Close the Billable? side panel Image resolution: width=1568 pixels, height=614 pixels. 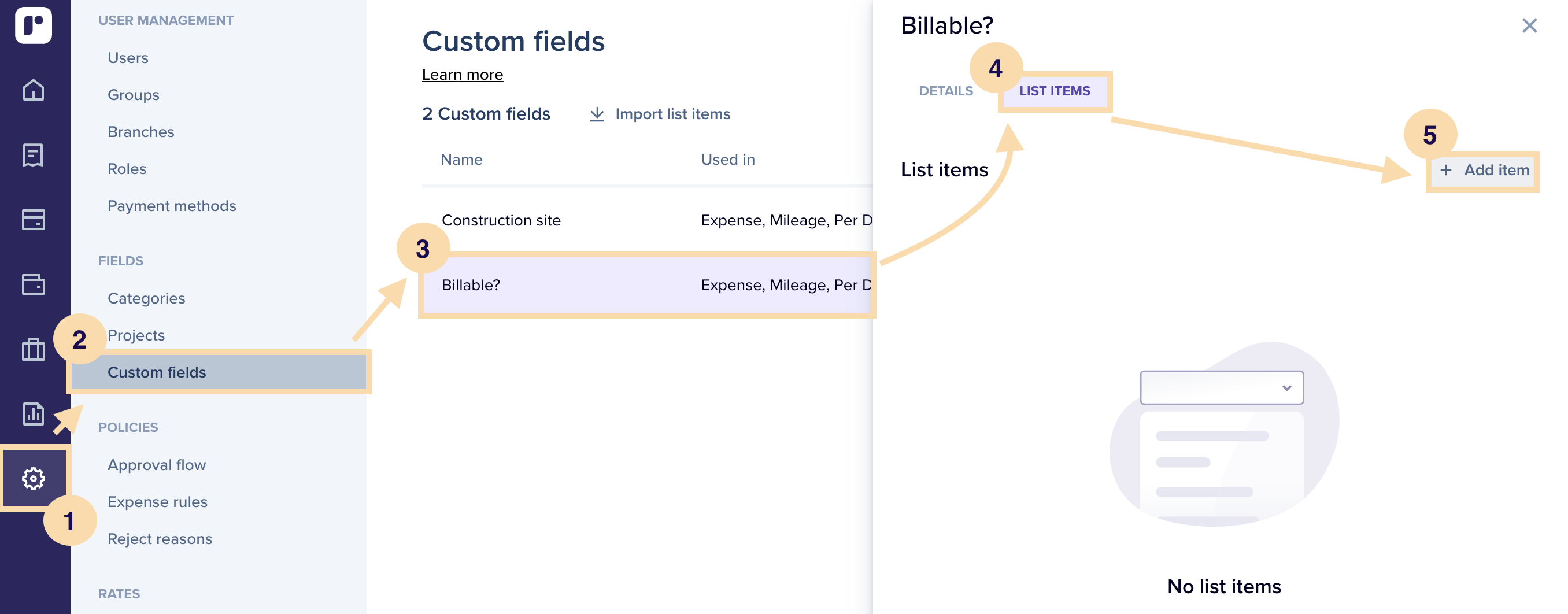pyautogui.click(x=1529, y=25)
